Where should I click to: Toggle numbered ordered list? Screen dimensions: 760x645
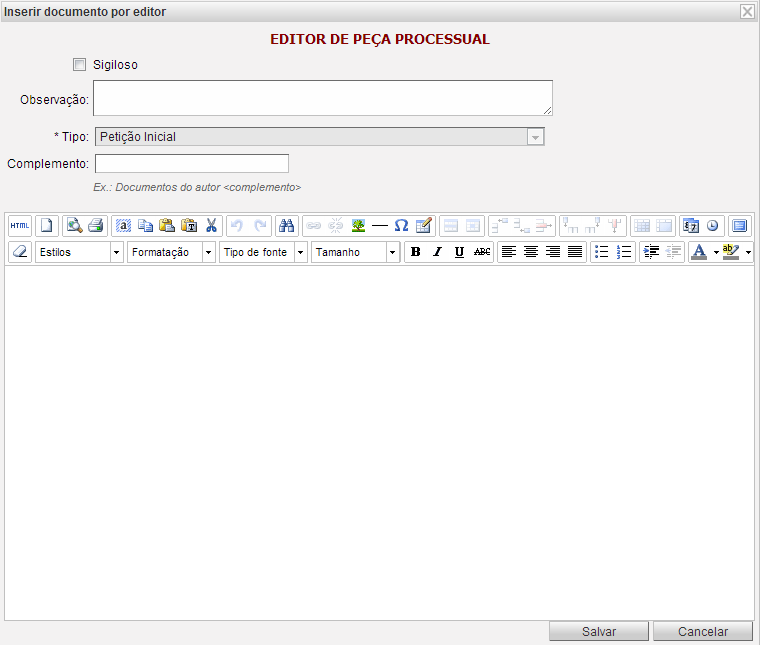click(x=624, y=252)
